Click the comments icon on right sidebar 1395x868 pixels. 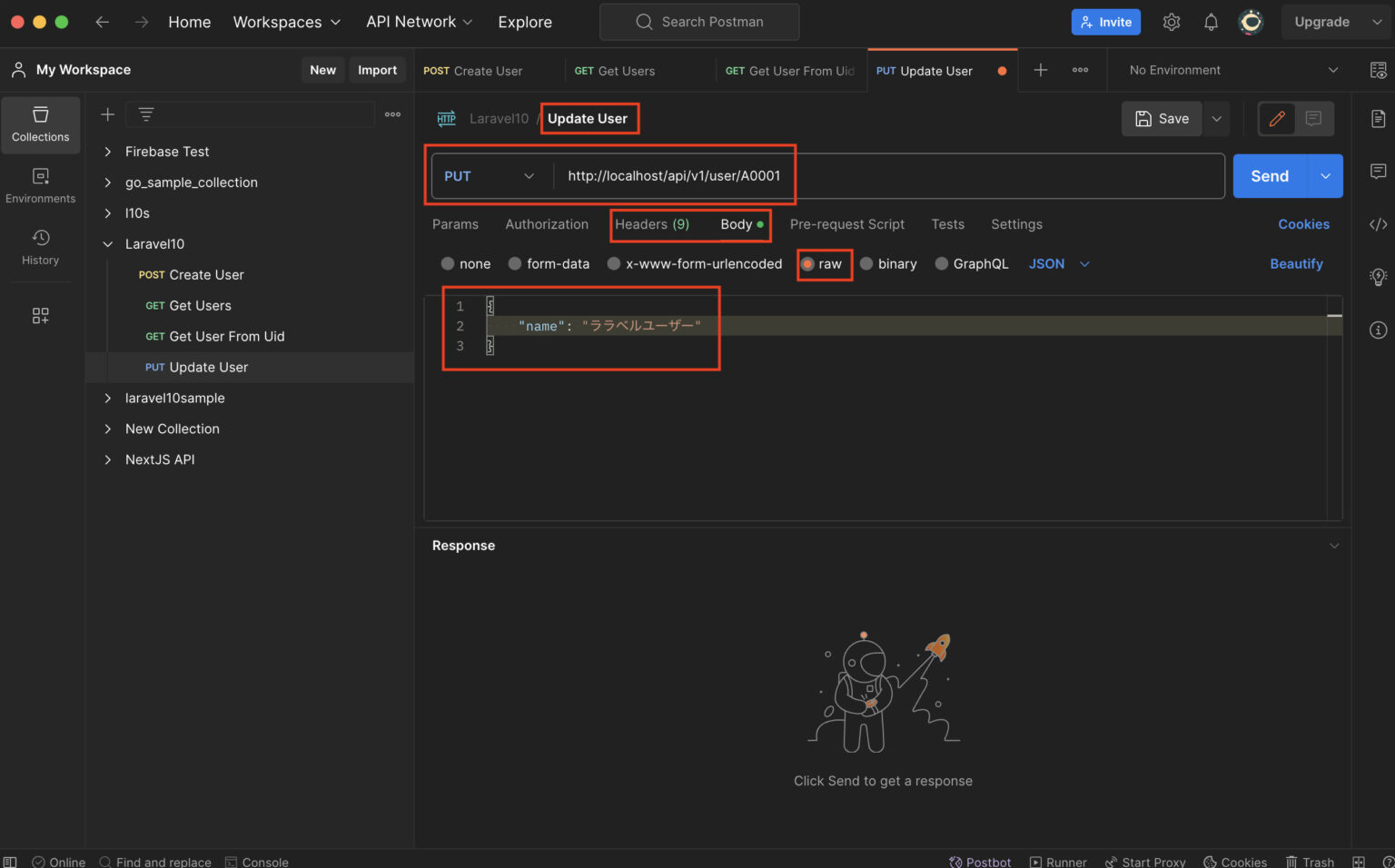(1379, 171)
